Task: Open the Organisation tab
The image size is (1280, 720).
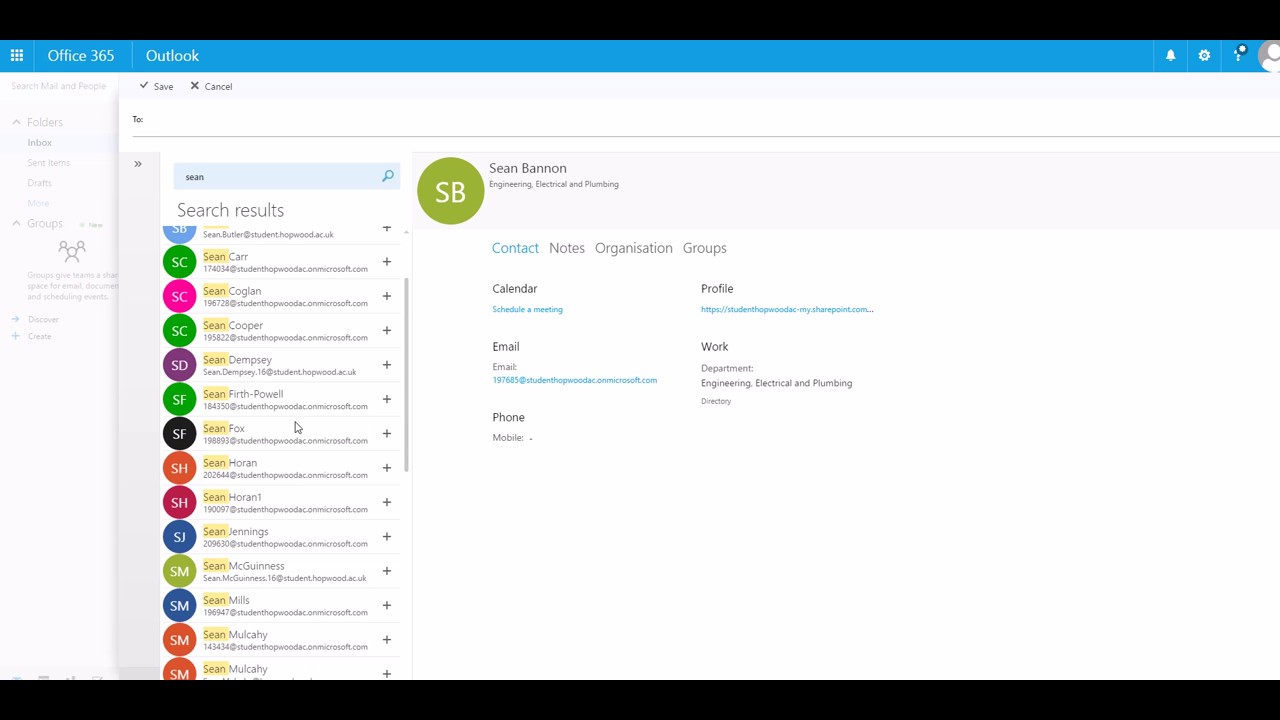Action: (634, 248)
